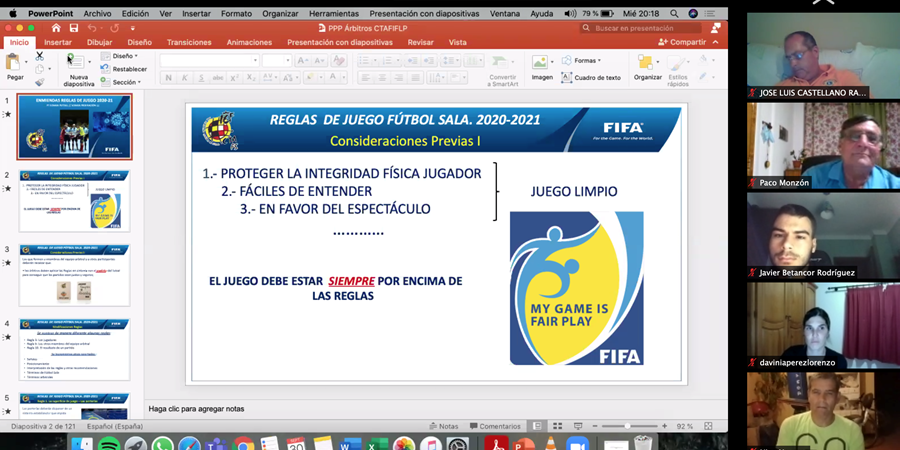This screenshot has height=450, width=900.
Task: Zoom in with plus button
Action: [x=665, y=426]
